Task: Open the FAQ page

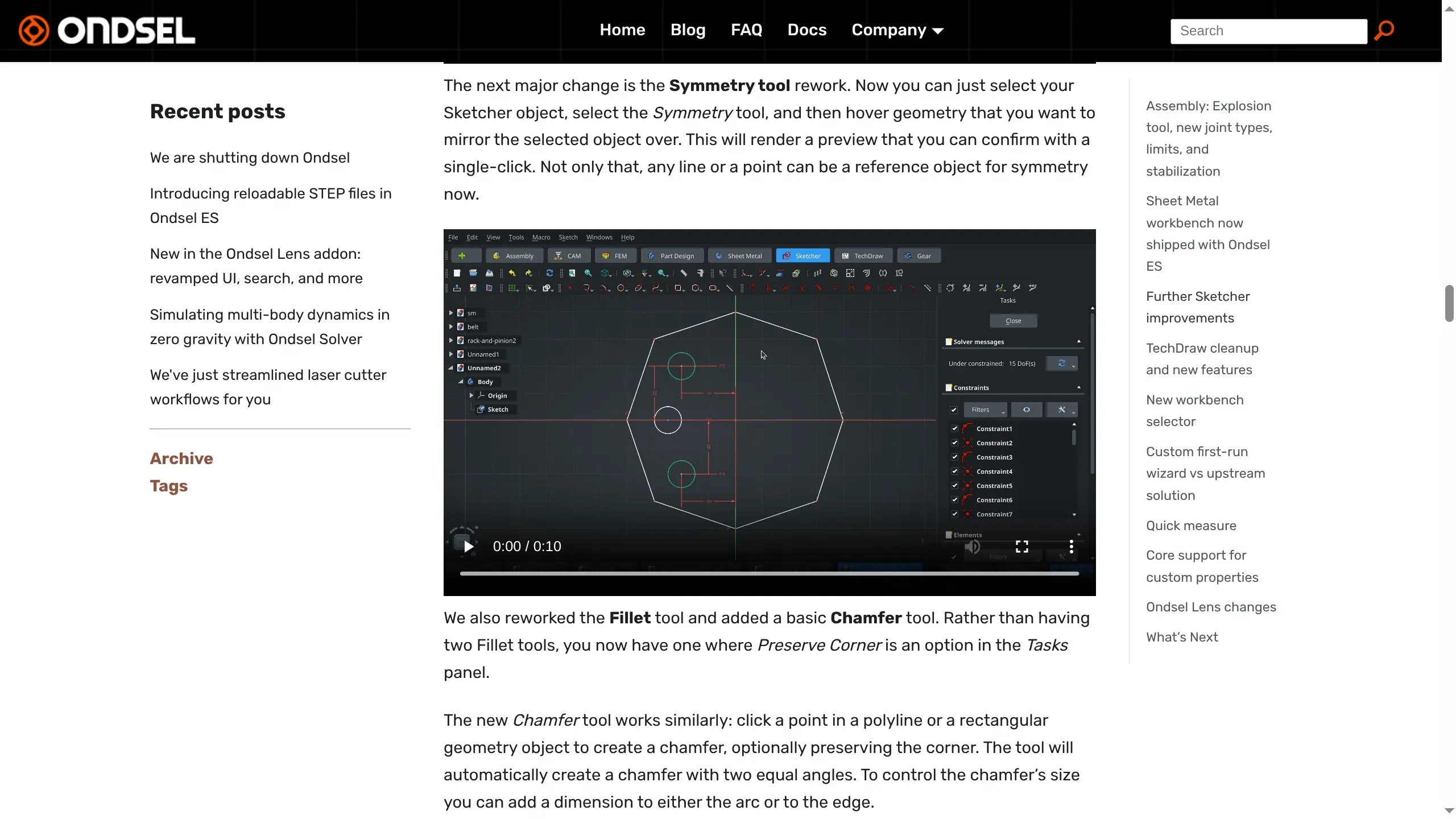Action: tap(746, 30)
